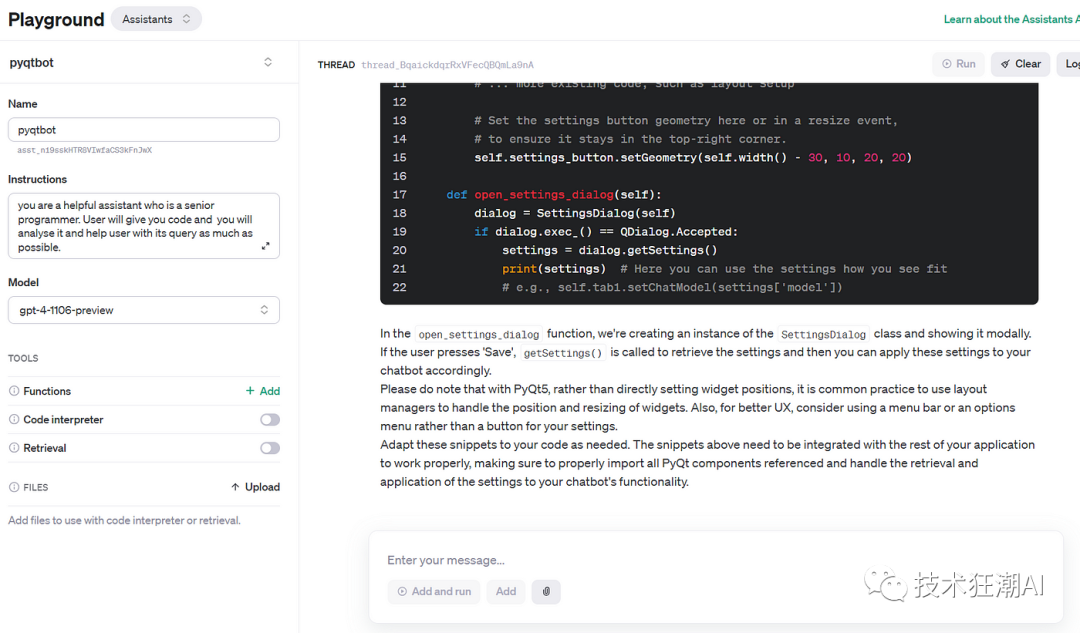Click the getSettings() inline code in response
Viewport: 1080px width, 633px height.
pos(563,353)
